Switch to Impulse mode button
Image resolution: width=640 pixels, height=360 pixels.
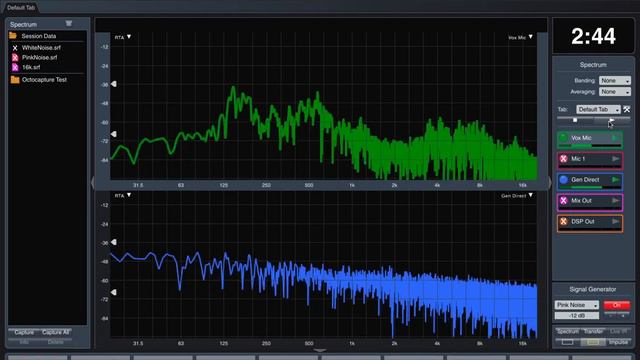pos(618,342)
